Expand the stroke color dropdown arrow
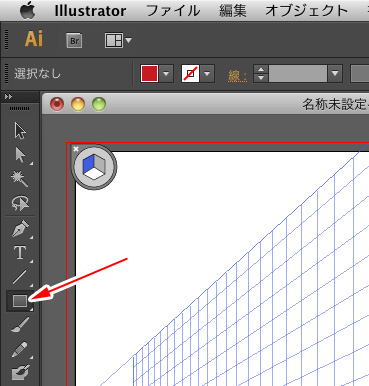The height and width of the screenshot is (386, 369). pos(207,73)
